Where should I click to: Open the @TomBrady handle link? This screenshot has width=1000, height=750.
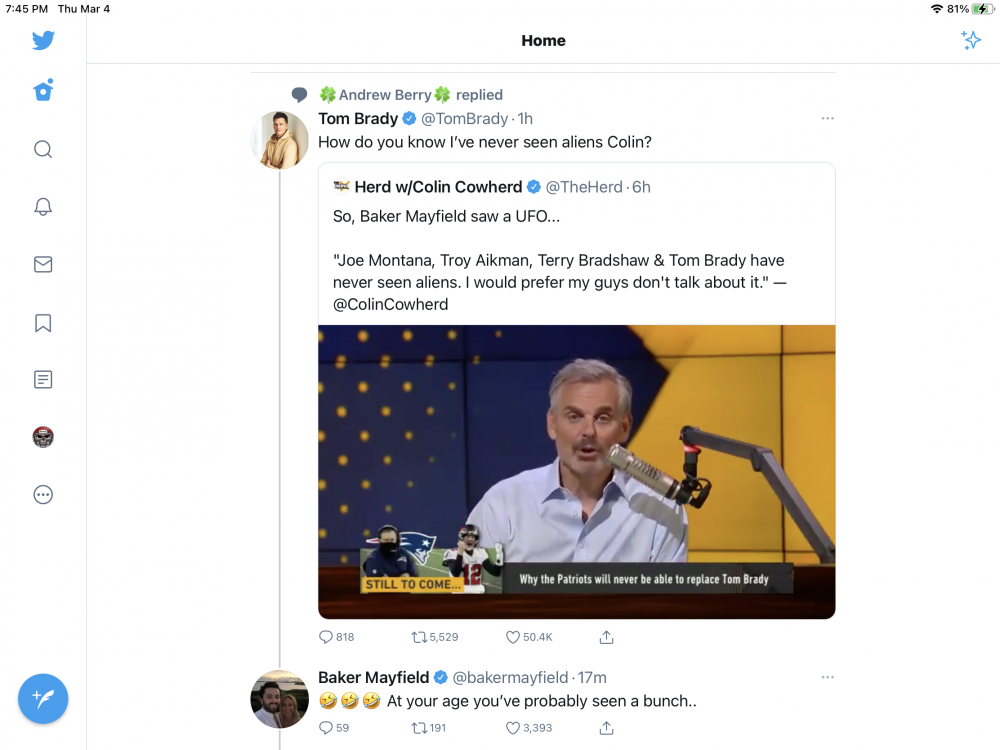tap(464, 119)
